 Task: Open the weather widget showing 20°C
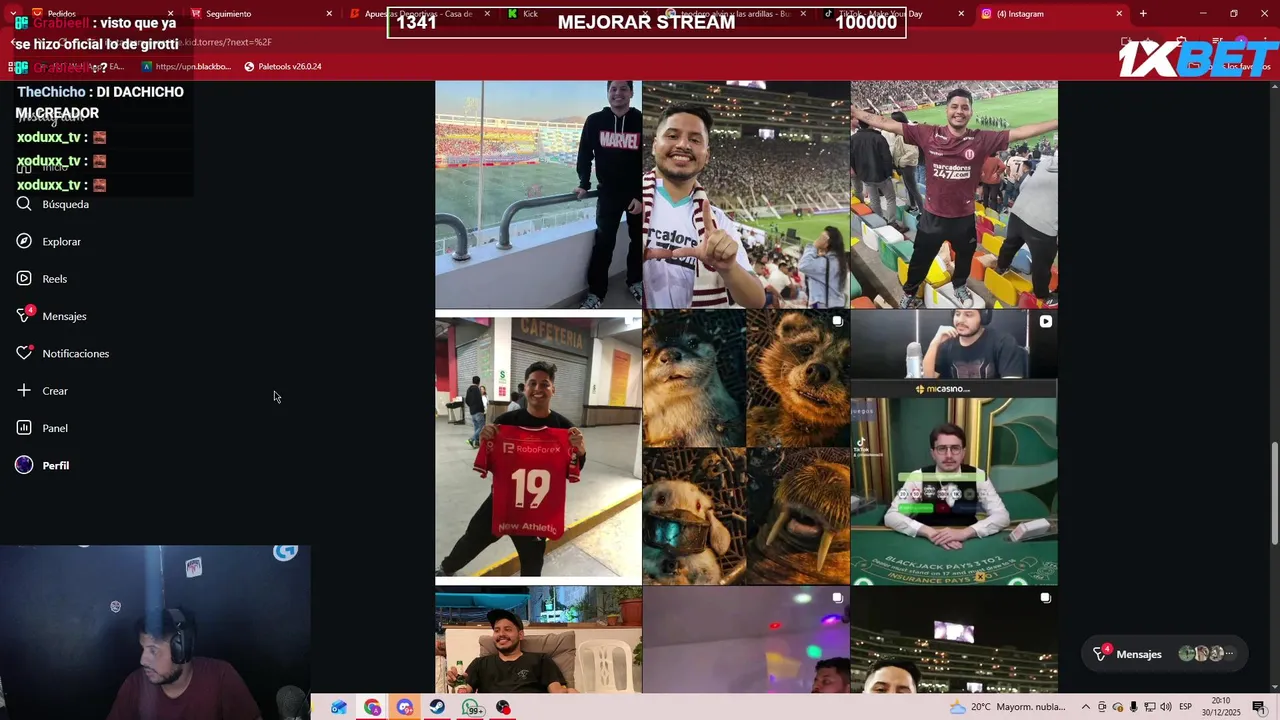click(1007, 707)
